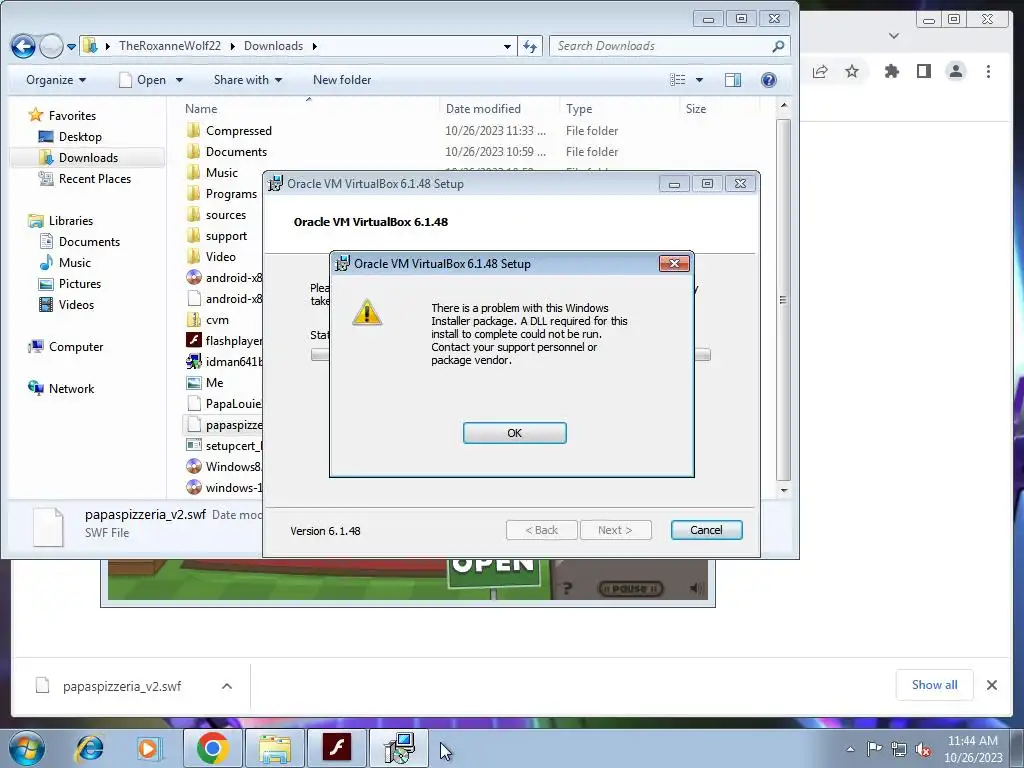Click Show all in Chrome downloads bar
This screenshot has height=768, width=1024.
point(935,684)
